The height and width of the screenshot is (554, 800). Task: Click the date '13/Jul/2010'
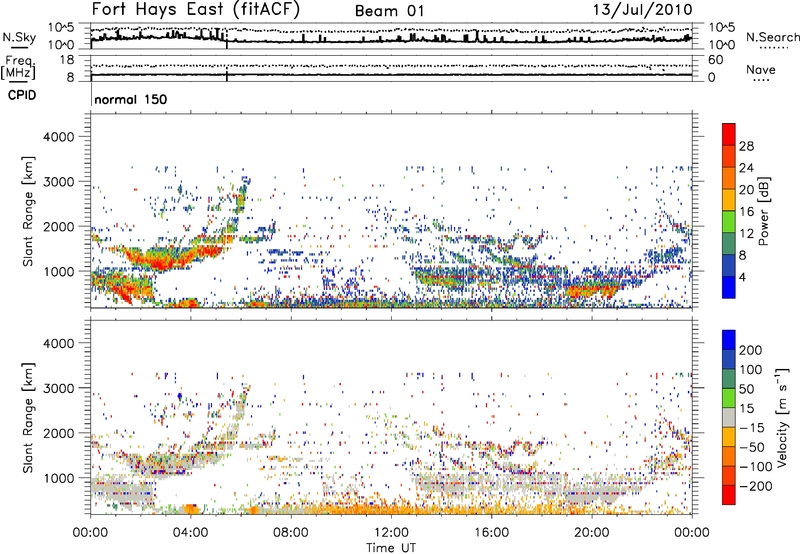642,9
